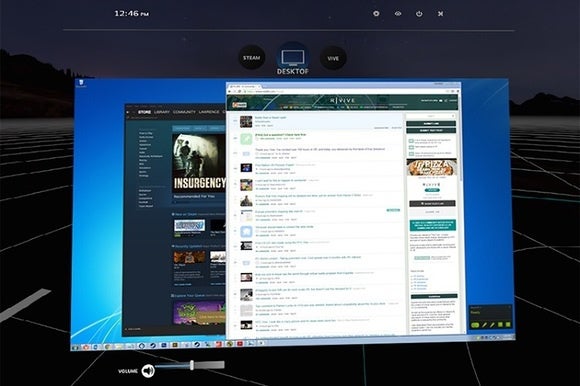
Task: Open the first post's thumbnail on reddit
Action: pyautogui.click(x=246, y=122)
